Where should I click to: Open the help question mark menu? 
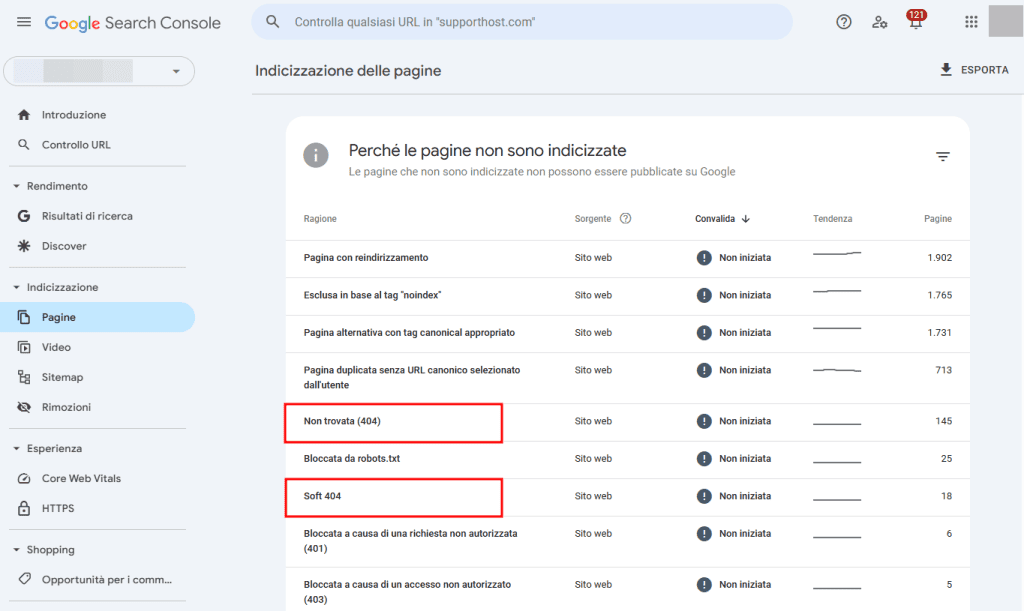point(843,21)
